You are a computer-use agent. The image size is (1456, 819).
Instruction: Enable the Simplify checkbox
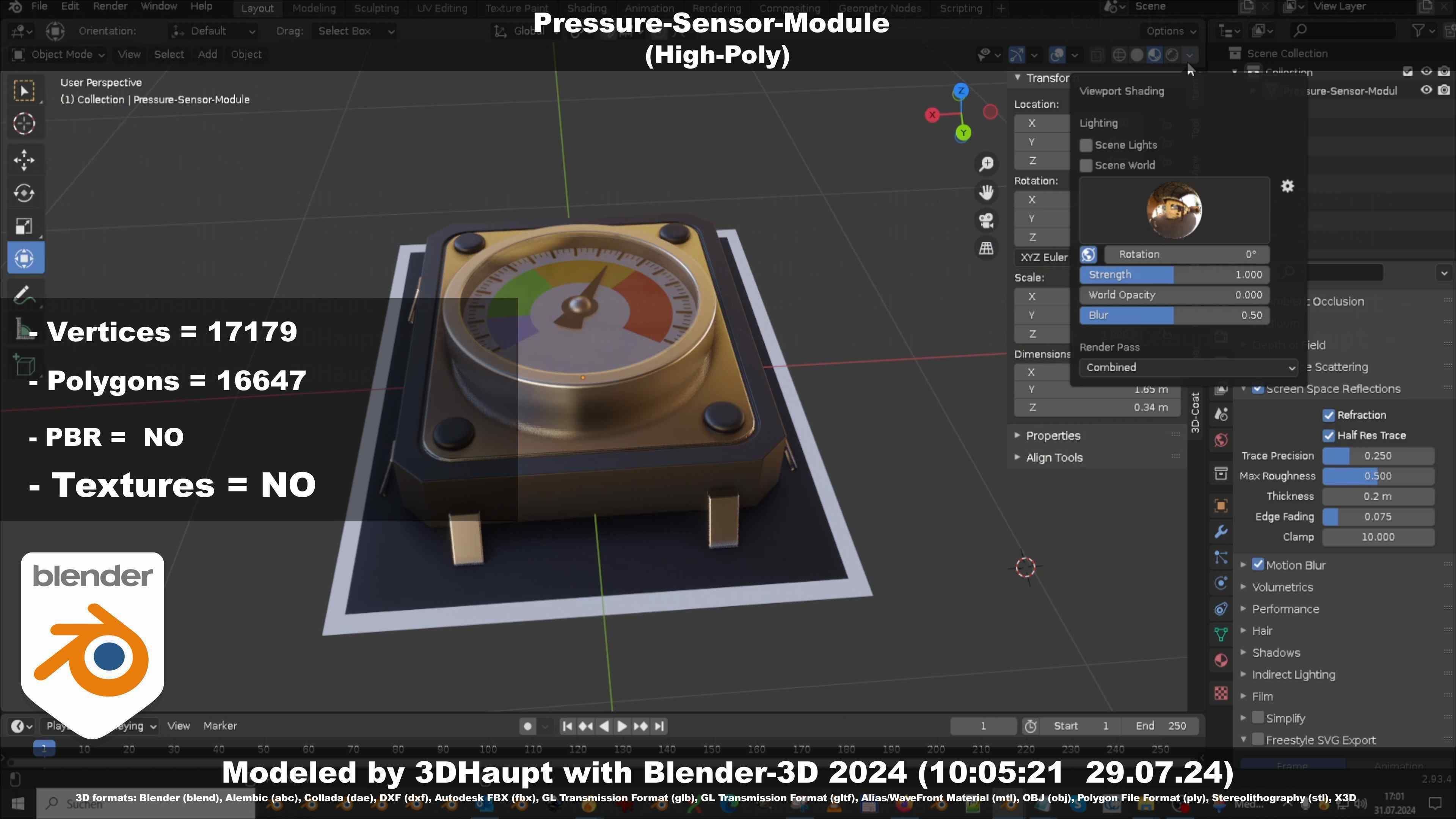click(x=1258, y=718)
